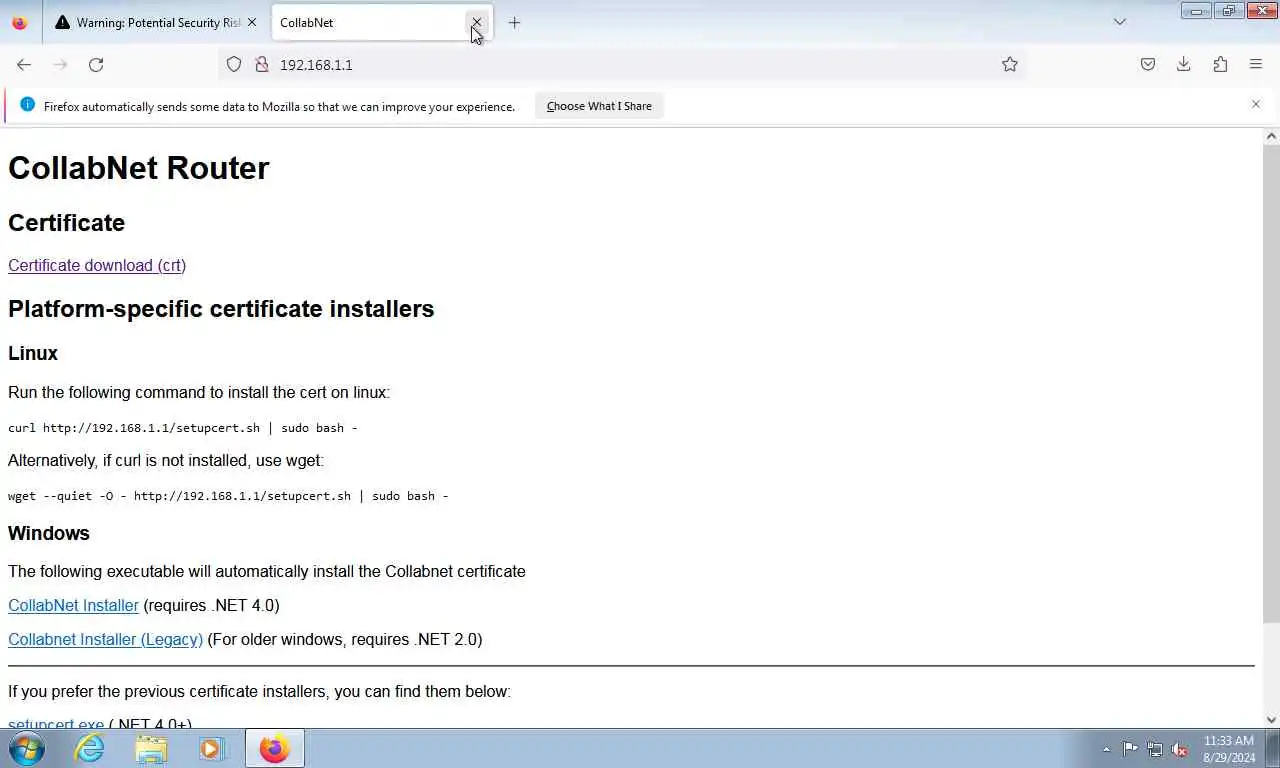Click the vertical scrollbar thumb
Screen dimensions: 1280x768
[1271, 383]
